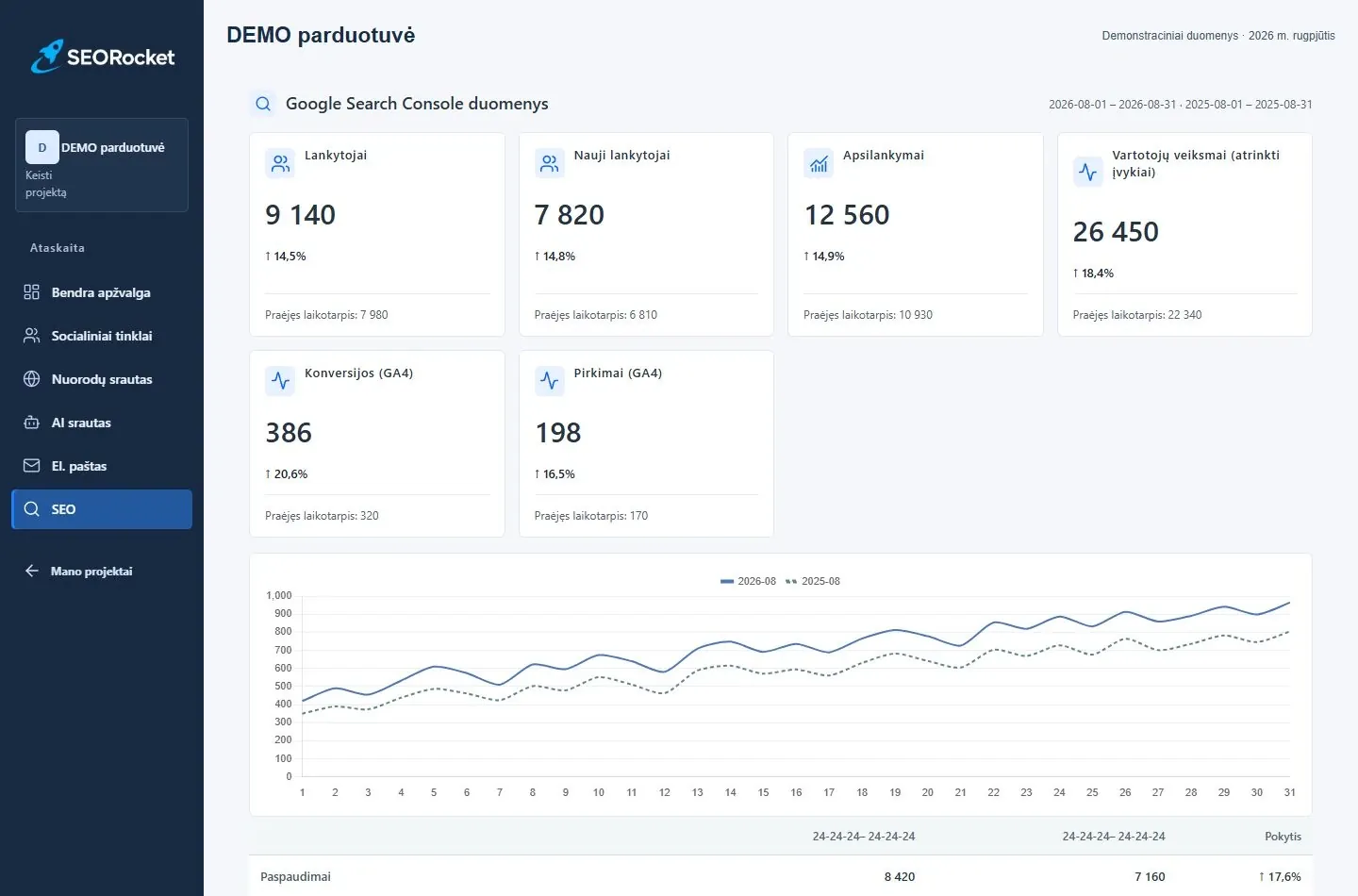Toggle the 2025-08 dashed legend series
Viewport: 1358px width, 896px height.
point(812,581)
